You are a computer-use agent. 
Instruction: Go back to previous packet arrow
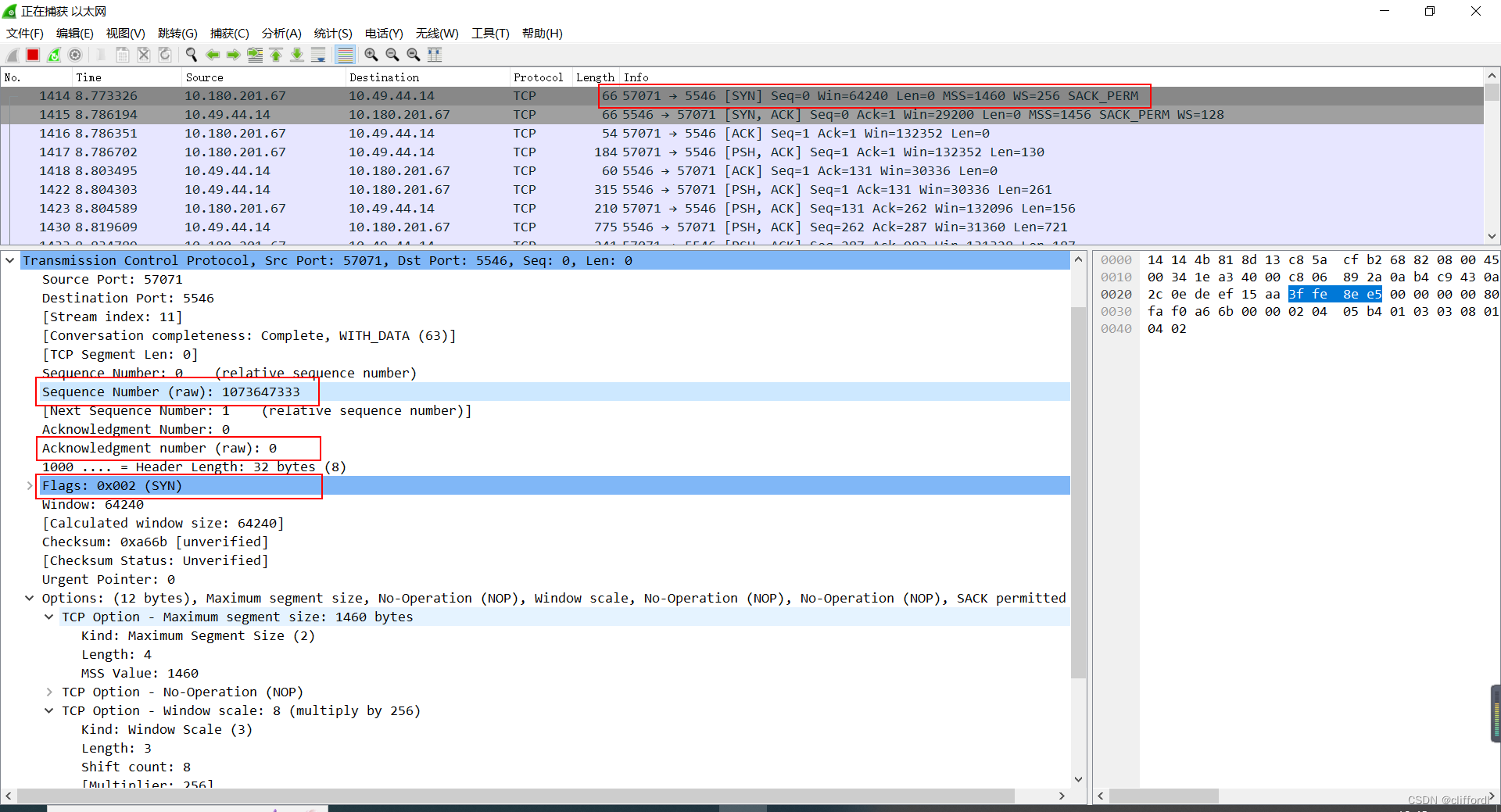click(x=213, y=55)
